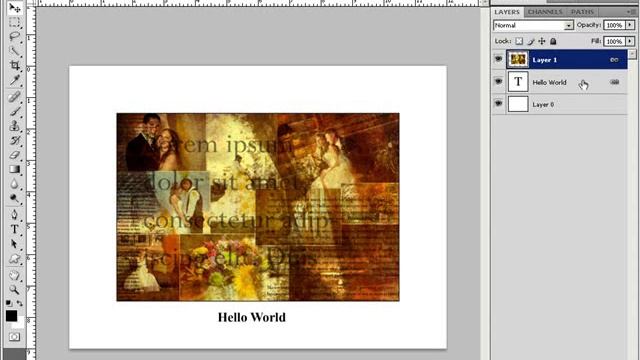640x360 pixels.
Task: Select the Eyedropper tool
Action: coord(14,80)
